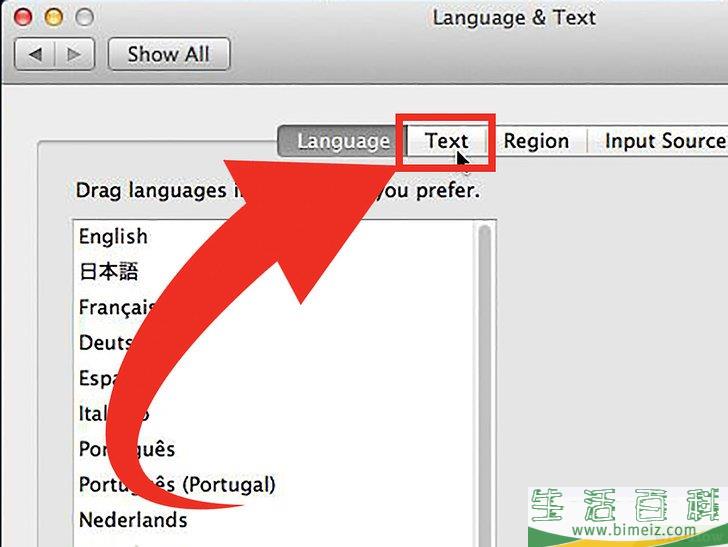This screenshot has width=728, height=547.
Task: Select English in the language list
Action: tap(274, 236)
